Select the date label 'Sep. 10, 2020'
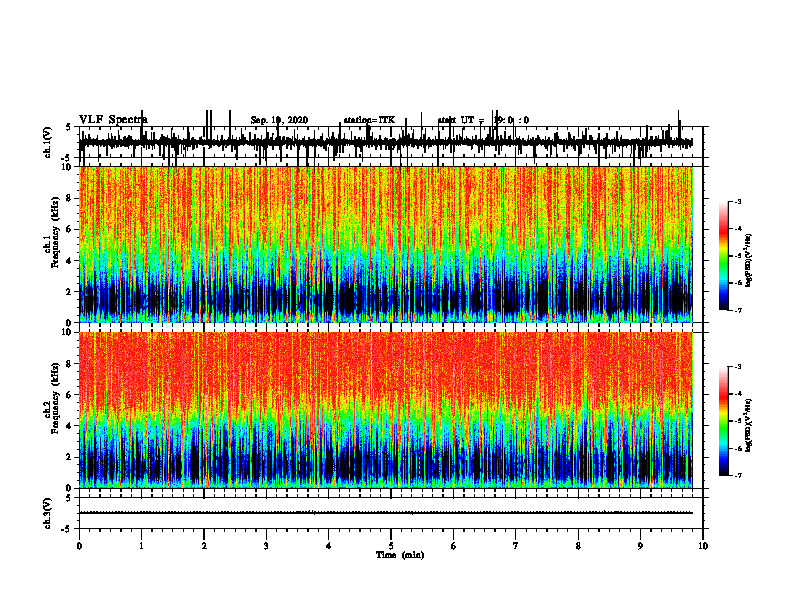The image size is (792, 612). click(x=279, y=120)
